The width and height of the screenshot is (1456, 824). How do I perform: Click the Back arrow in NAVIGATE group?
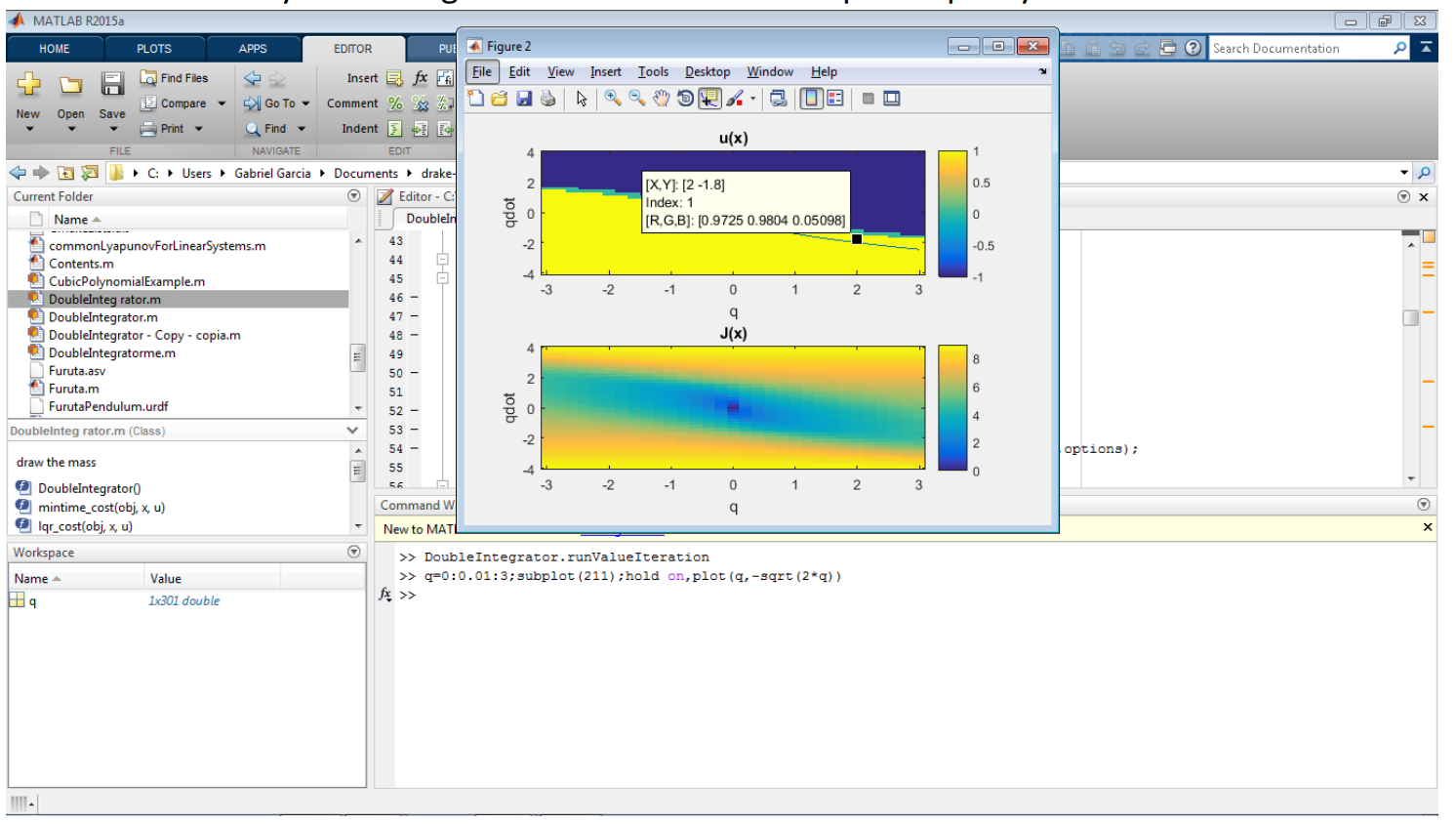253,78
